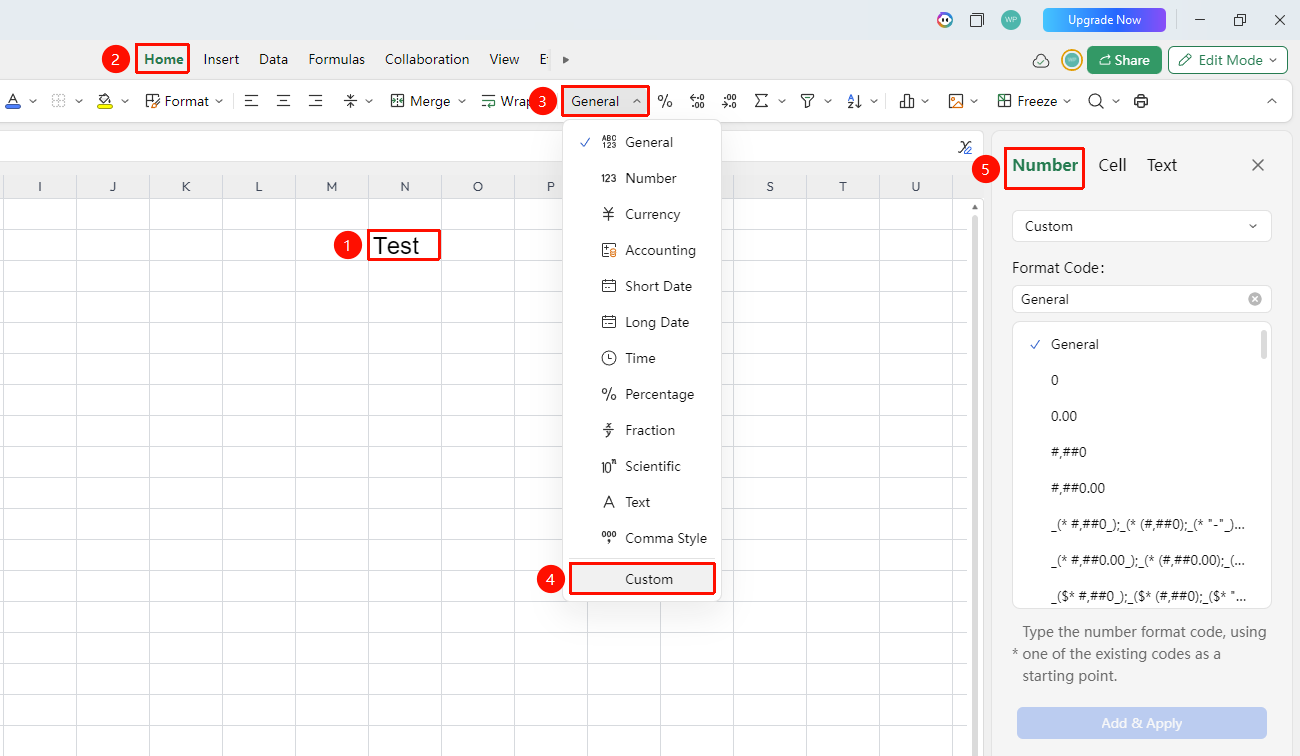Image resolution: width=1300 pixels, height=756 pixels.
Task: Switch to the Insert ribbon tab
Action: tap(221, 59)
